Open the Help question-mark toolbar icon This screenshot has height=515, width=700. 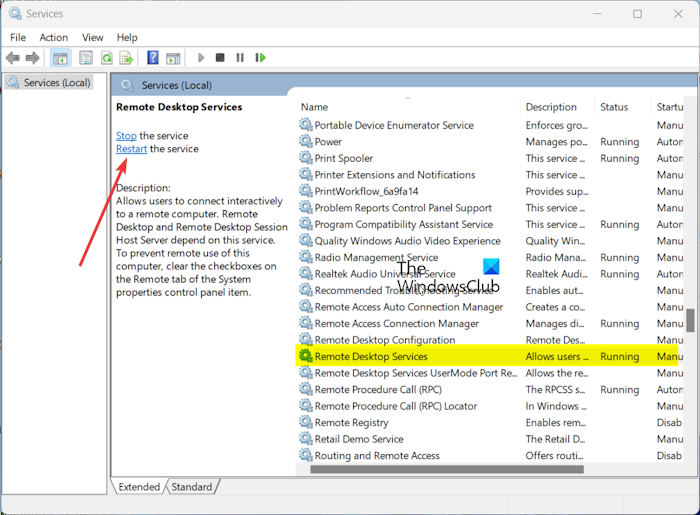153,58
